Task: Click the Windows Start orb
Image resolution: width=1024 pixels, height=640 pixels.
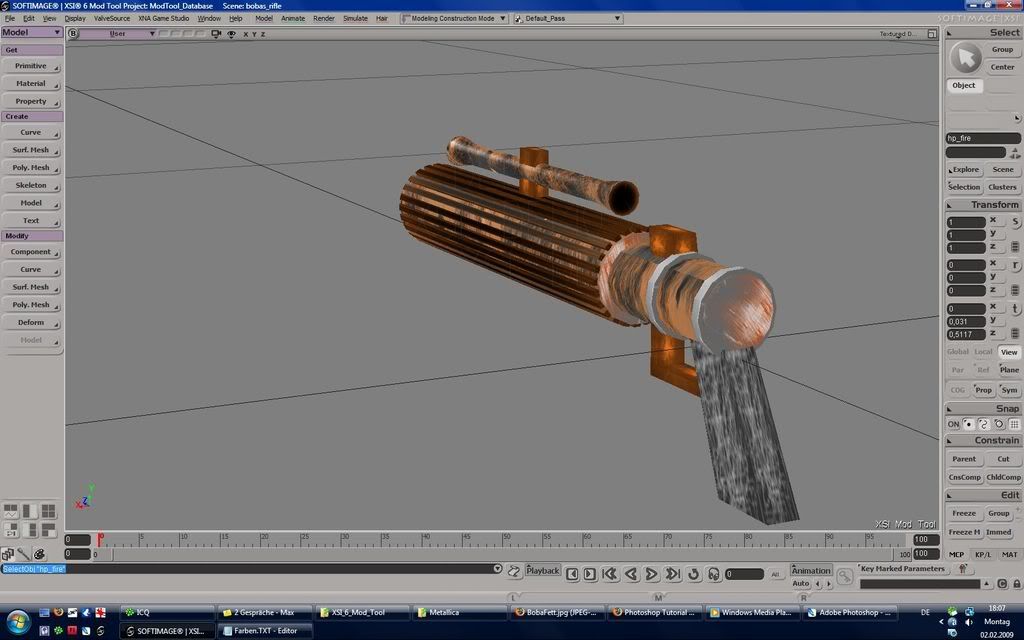Action: point(17,620)
